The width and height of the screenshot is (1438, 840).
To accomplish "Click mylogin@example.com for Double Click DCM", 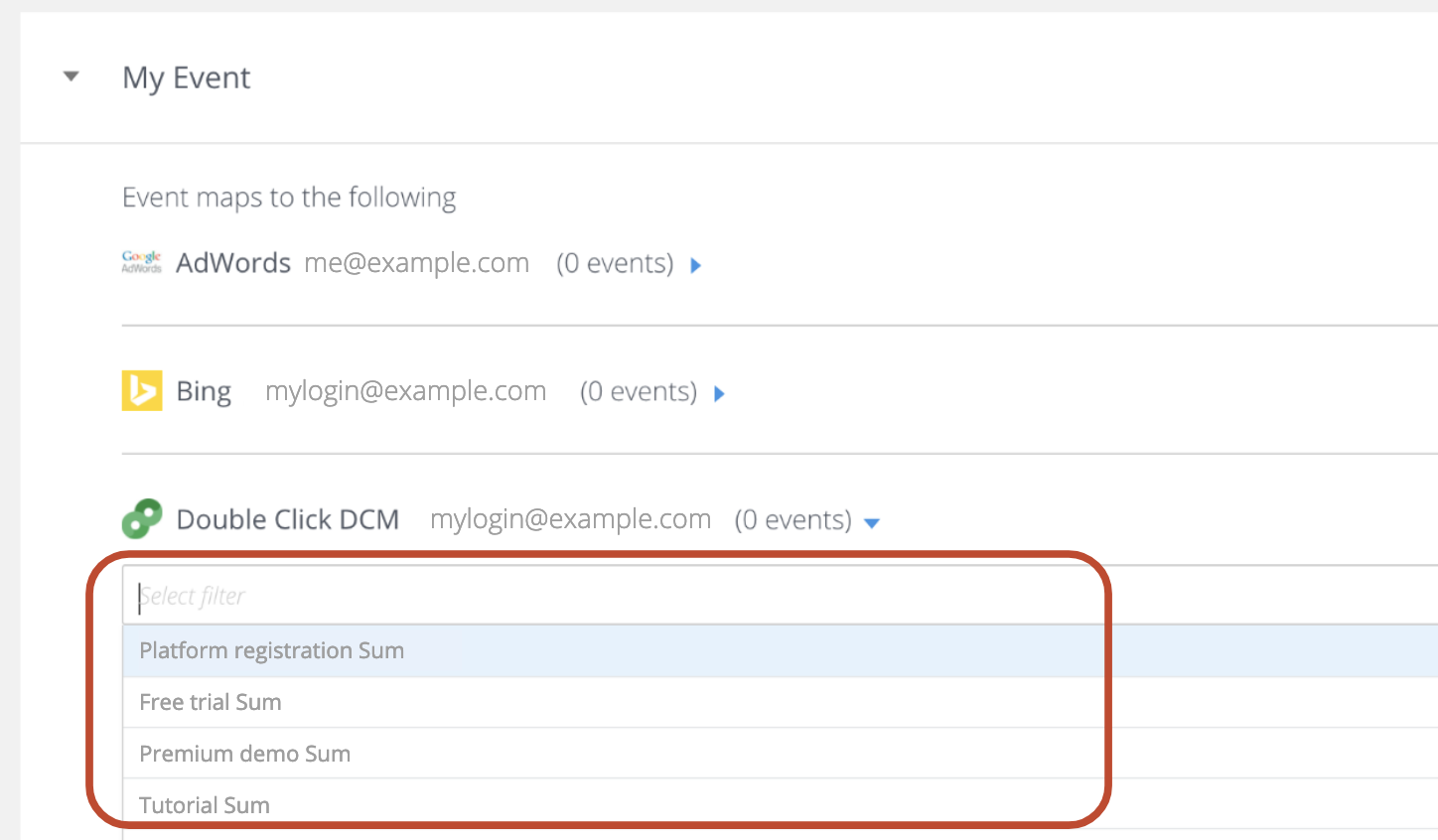I will tap(570, 519).
